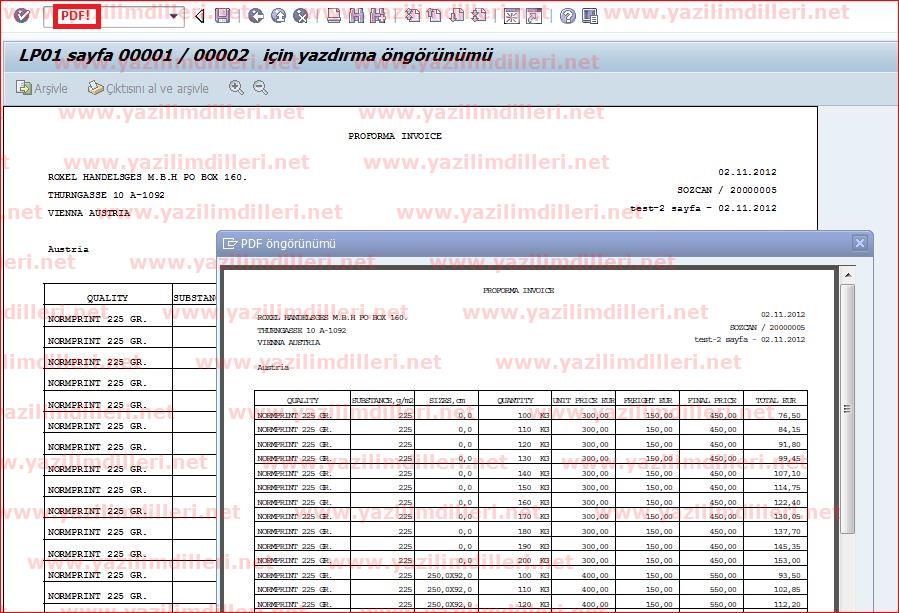
Task: Click the PDF preview scrollbar up arrow
Action: [847, 275]
